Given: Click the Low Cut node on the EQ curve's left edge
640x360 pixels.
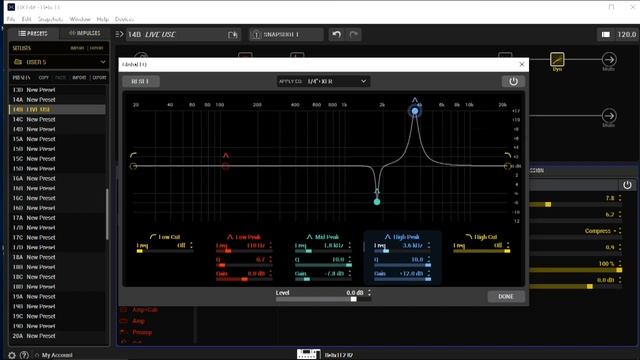Looking at the screenshot, I should pyautogui.click(x=133, y=166).
